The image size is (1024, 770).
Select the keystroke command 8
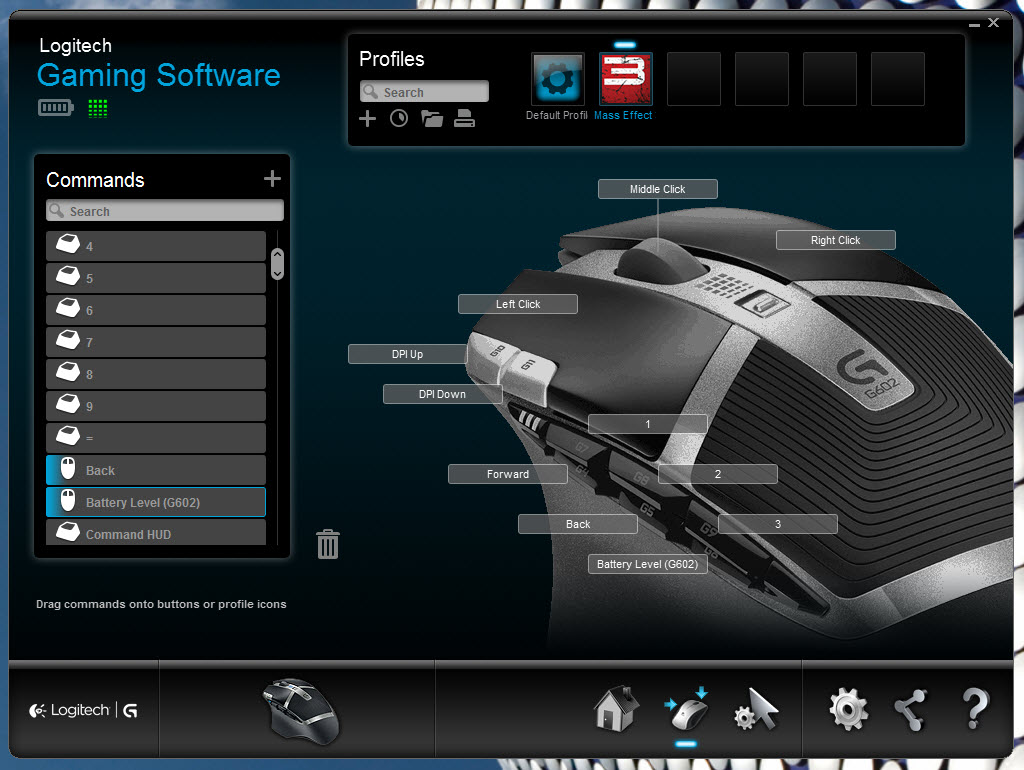pos(156,374)
